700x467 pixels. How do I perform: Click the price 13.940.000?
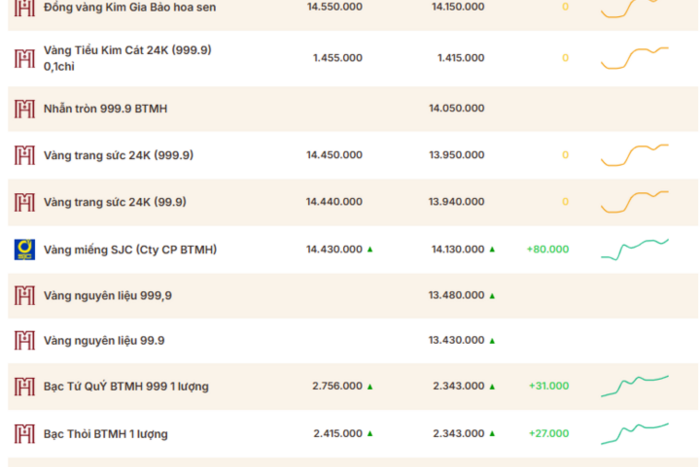456,202
